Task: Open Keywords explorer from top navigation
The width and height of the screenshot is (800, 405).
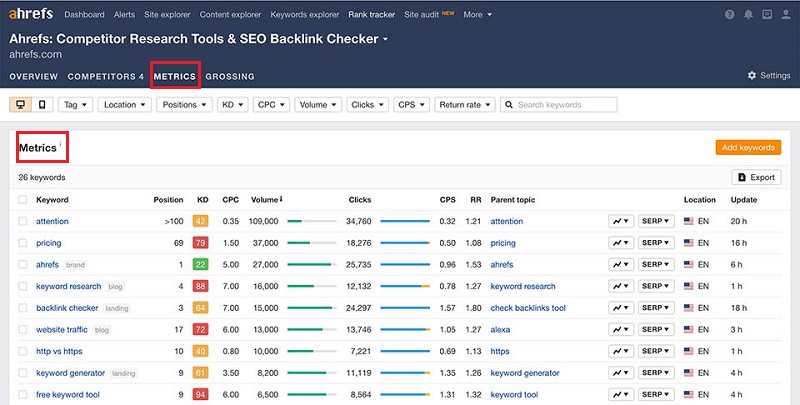Action: (x=305, y=15)
